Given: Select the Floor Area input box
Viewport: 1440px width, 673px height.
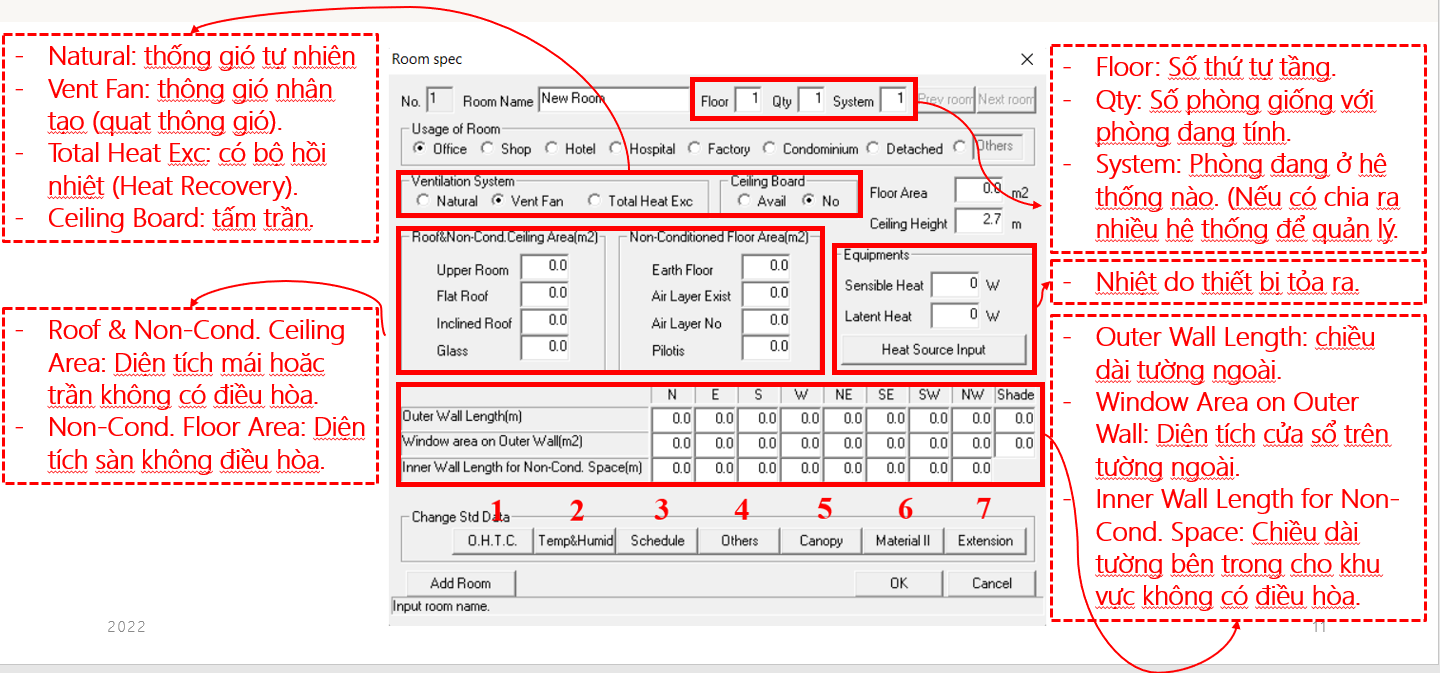Looking at the screenshot, I should (x=979, y=190).
